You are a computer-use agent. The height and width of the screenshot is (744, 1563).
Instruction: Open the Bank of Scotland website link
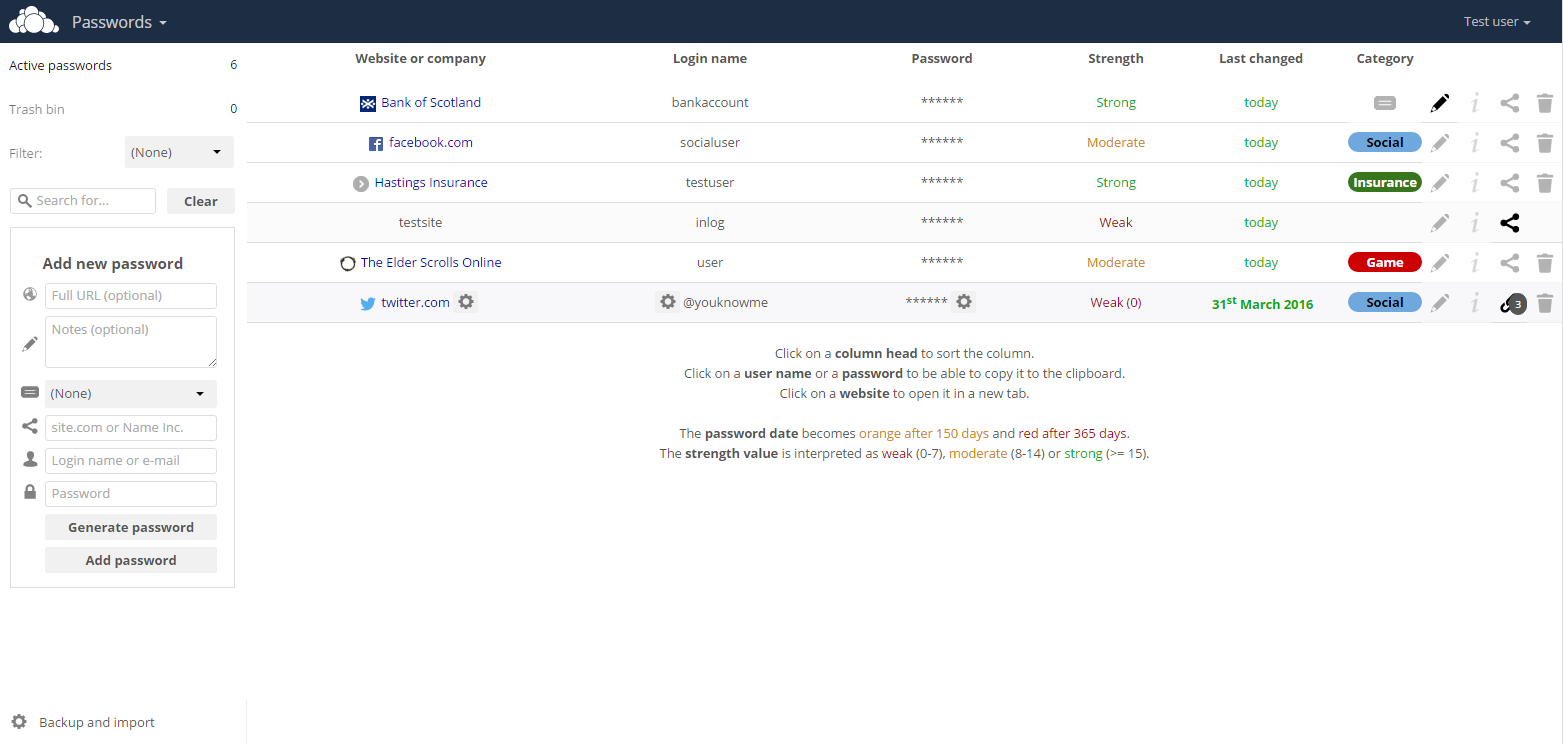click(x=431, y=102)
